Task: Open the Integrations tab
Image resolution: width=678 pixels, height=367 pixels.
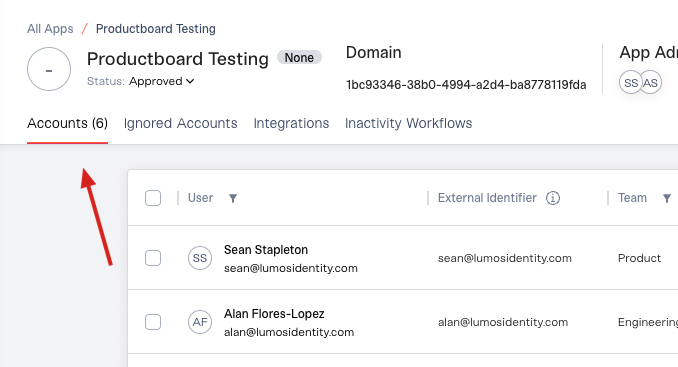Action: pos(291,124)
